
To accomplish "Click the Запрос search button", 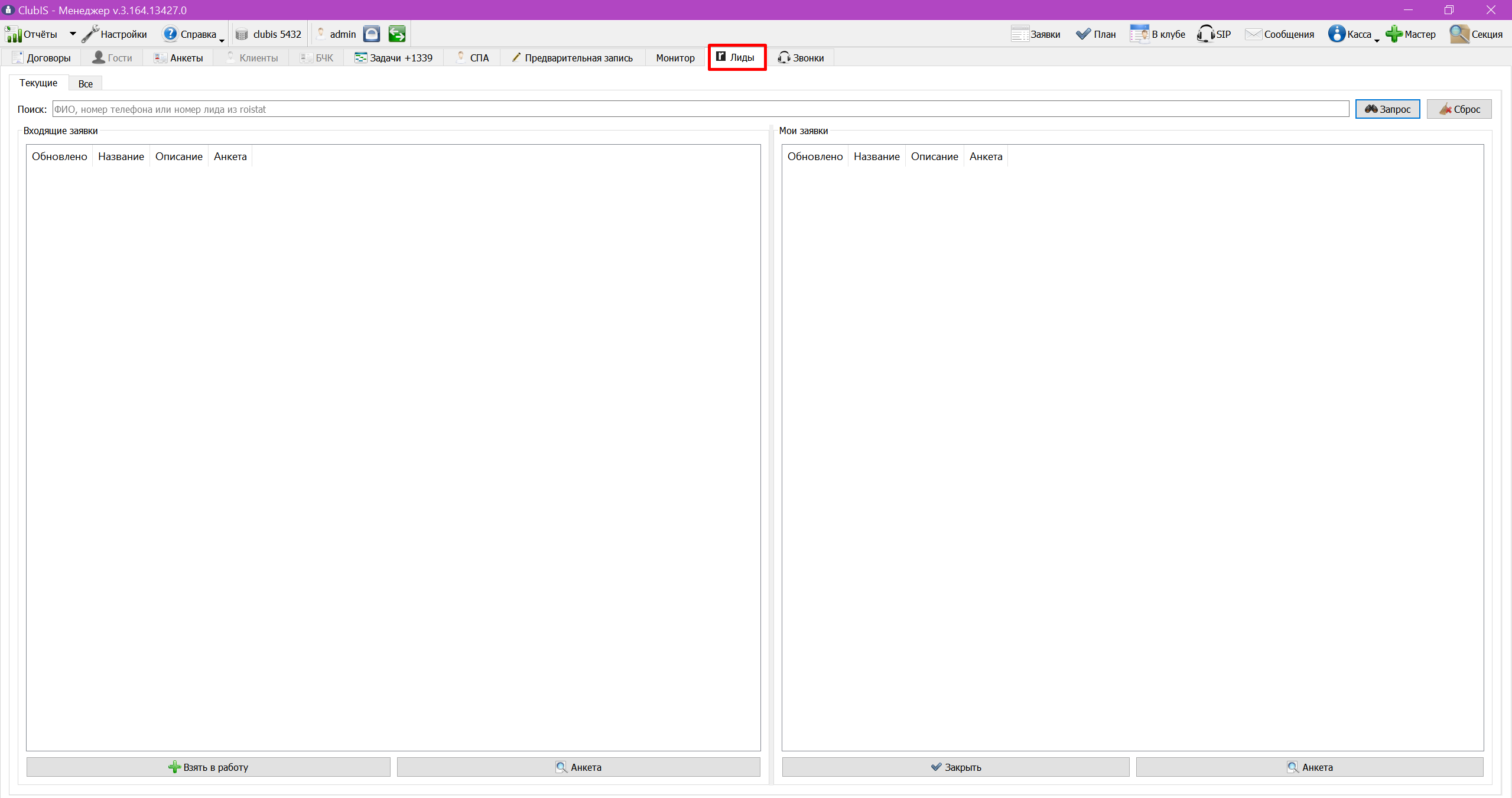I will 1387,109.
